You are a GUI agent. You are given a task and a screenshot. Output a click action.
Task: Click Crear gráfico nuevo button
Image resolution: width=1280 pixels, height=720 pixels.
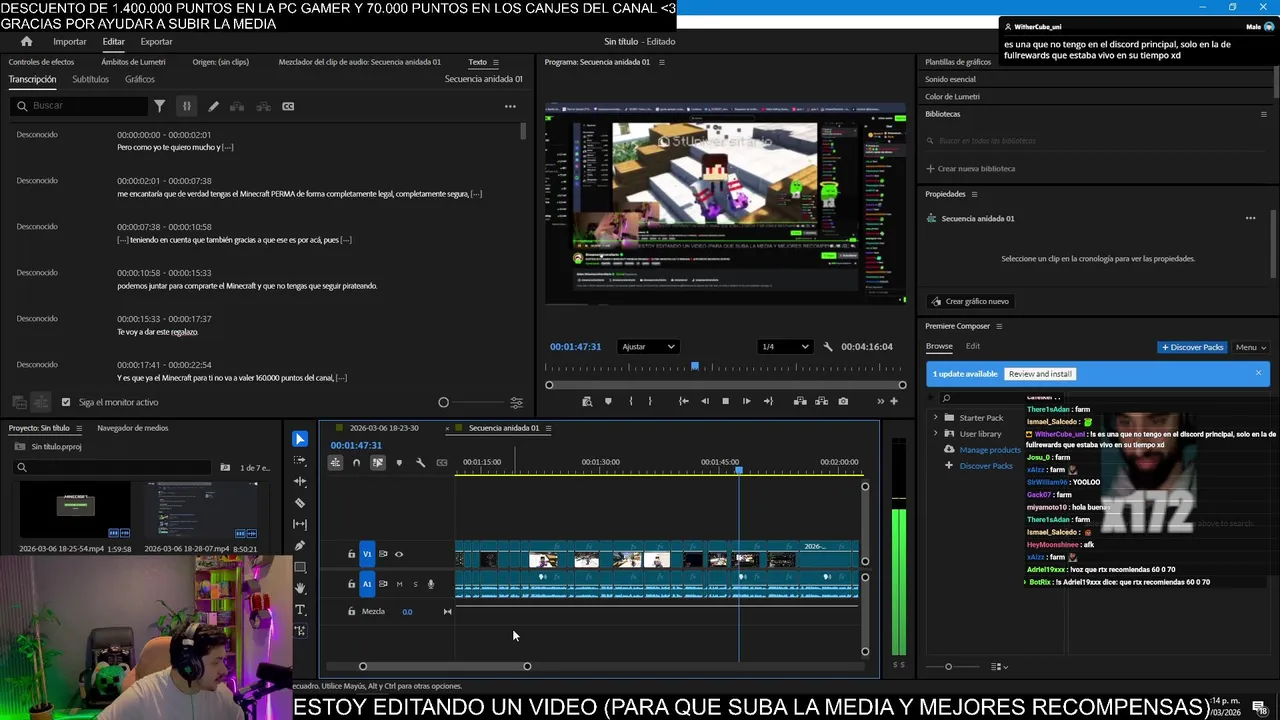[969, 301]
